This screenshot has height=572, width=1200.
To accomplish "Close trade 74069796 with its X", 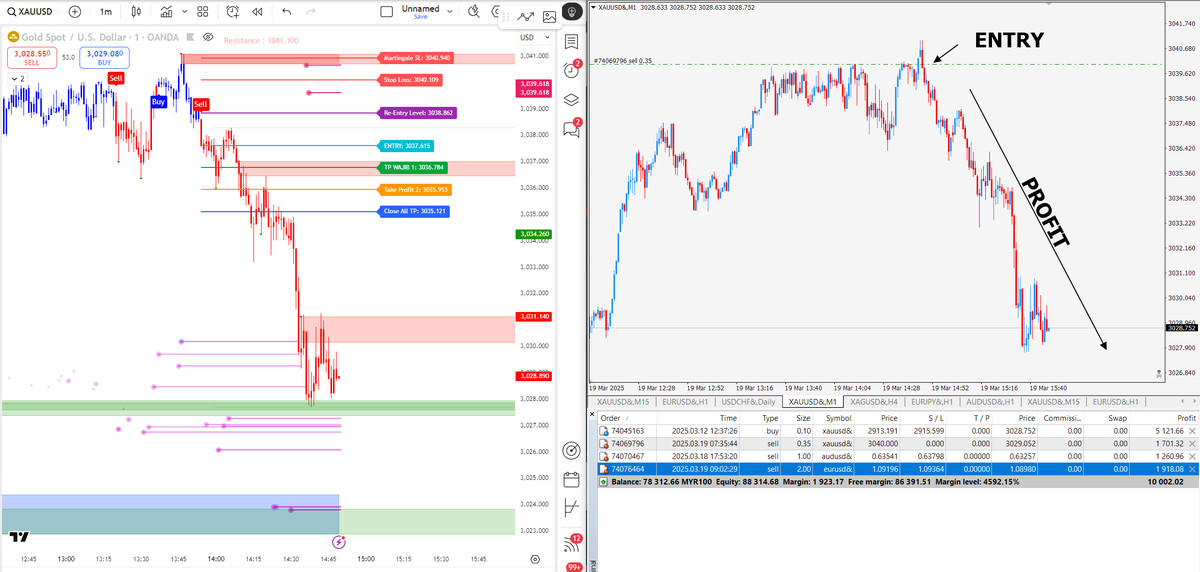I will click(1191, 442).
